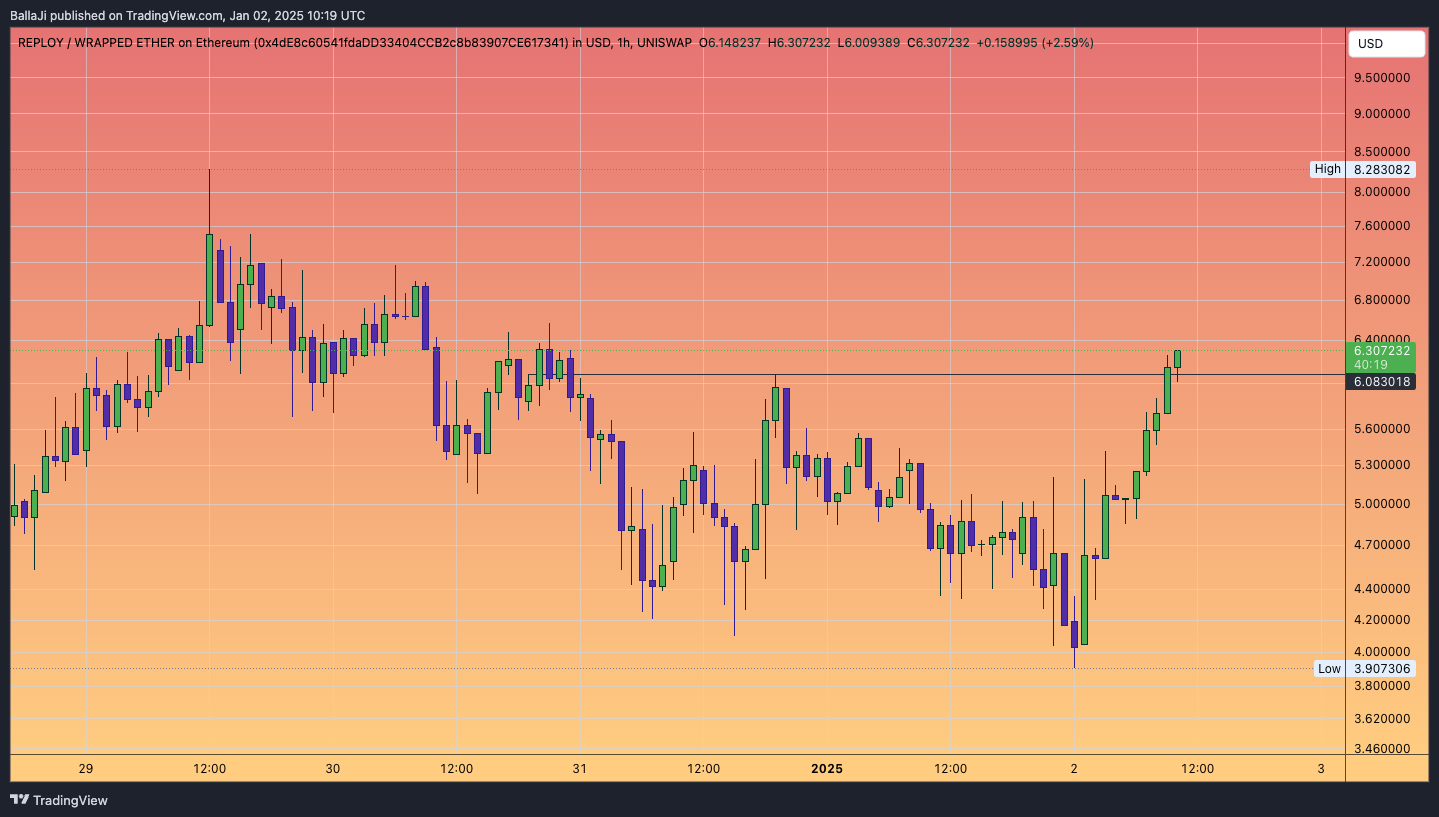Click the 3.800000 price axis label

pyautogui.click(x=1382, y=686)
